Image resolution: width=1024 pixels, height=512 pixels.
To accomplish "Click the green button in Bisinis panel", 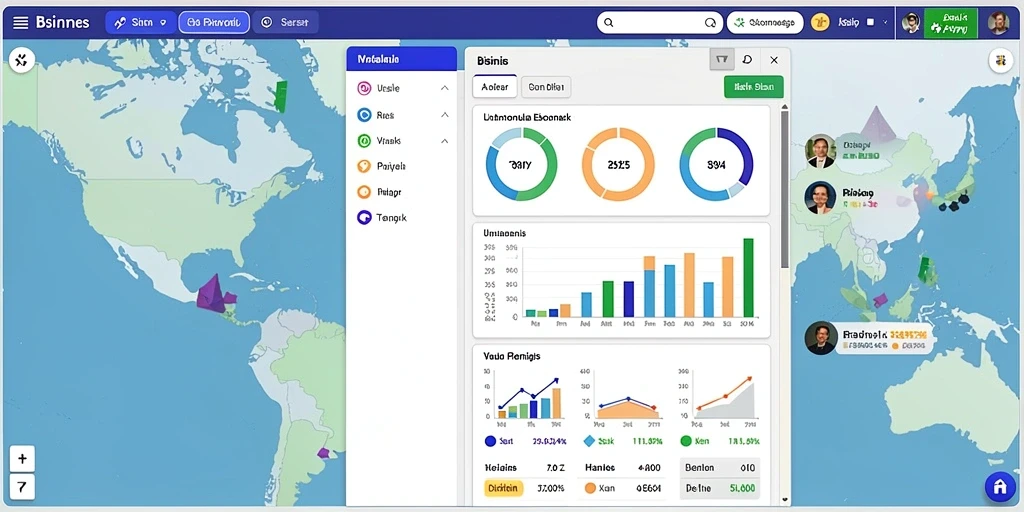I will click(754, 87).
